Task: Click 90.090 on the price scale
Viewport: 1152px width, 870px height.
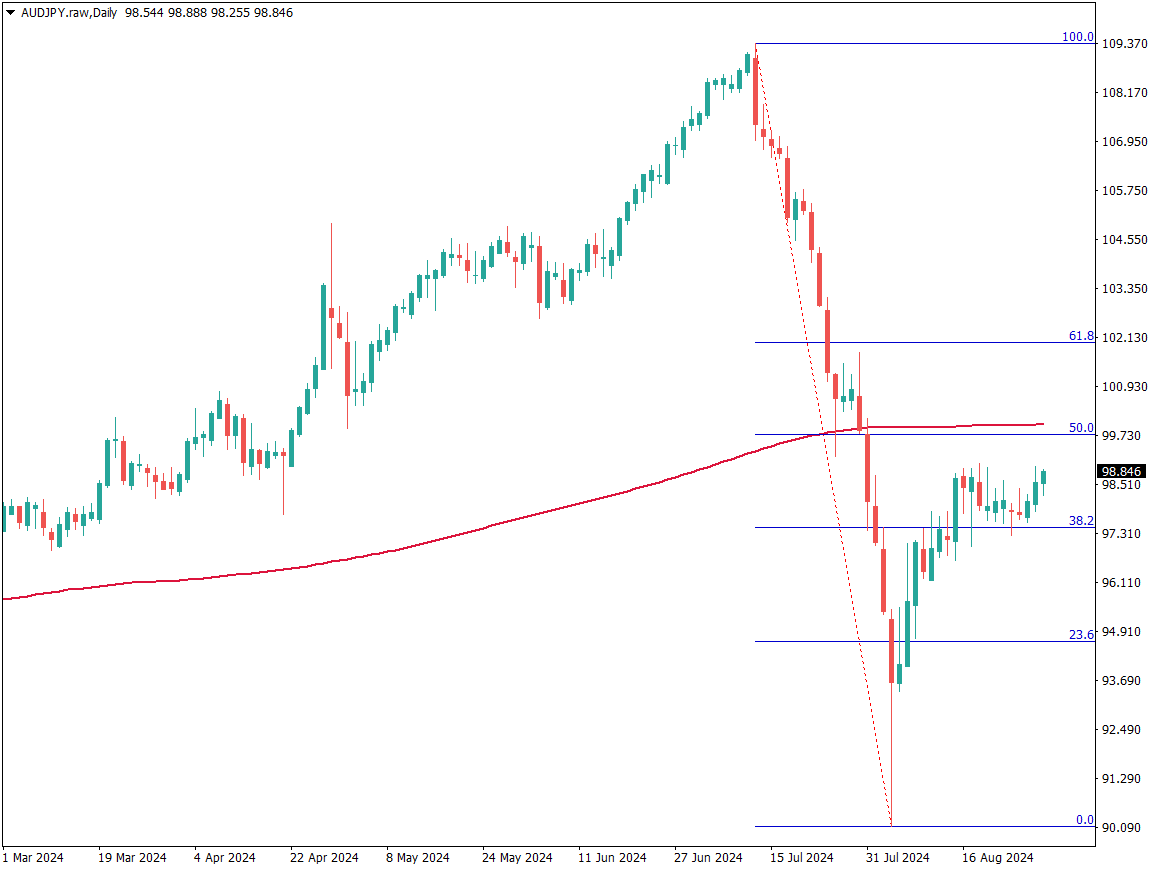Action: tap(1122, 828)
